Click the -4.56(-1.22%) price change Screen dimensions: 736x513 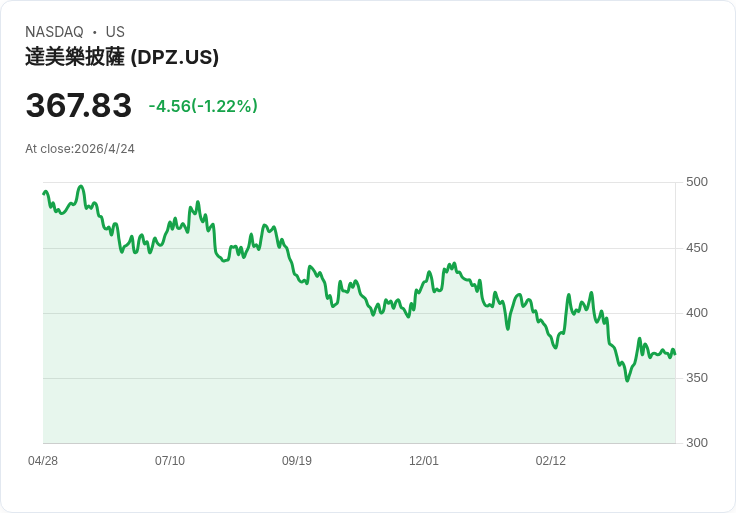(x=203, y=106)
